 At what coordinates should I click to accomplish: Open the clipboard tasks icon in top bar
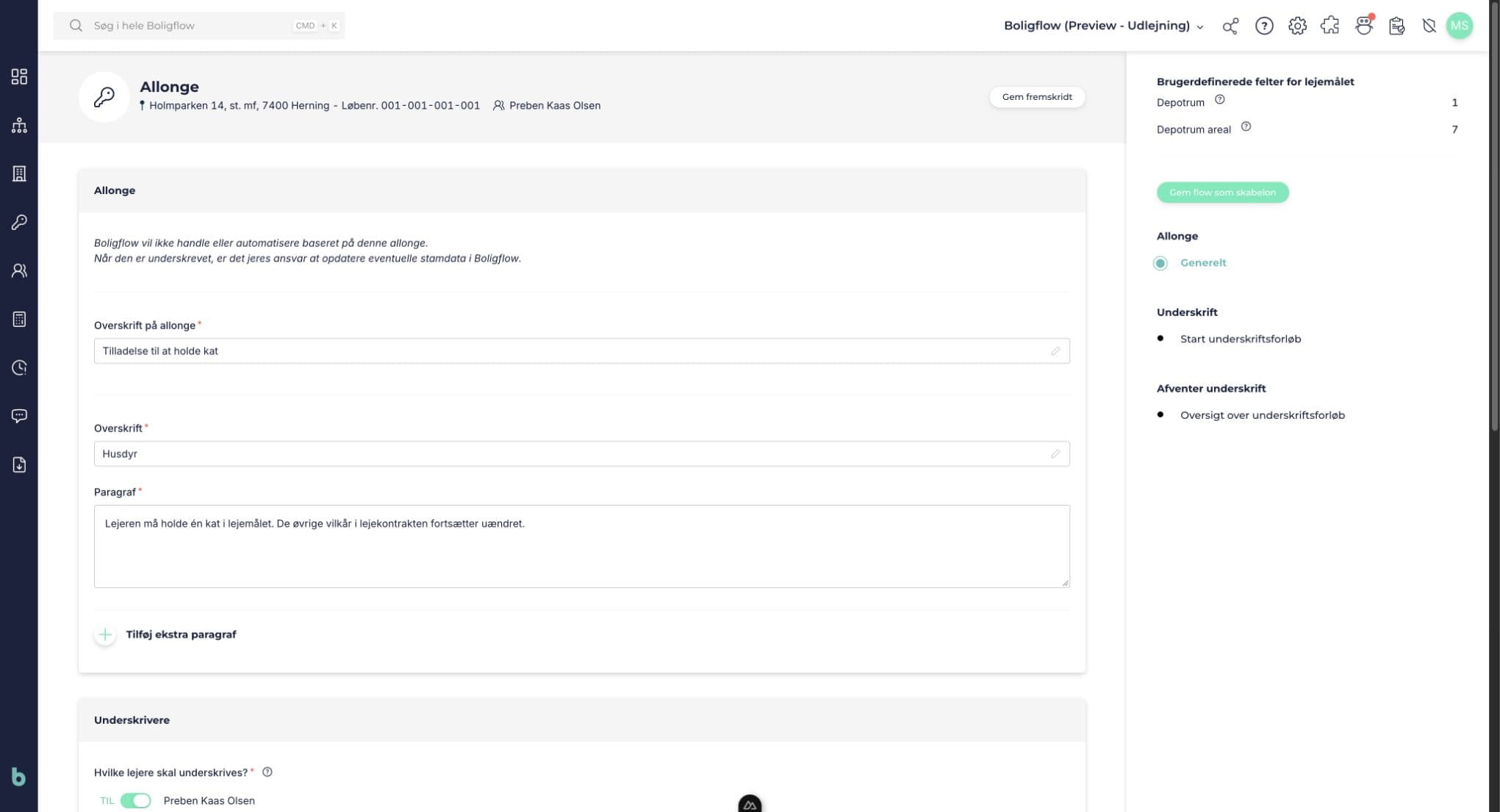pos(1397,26)
